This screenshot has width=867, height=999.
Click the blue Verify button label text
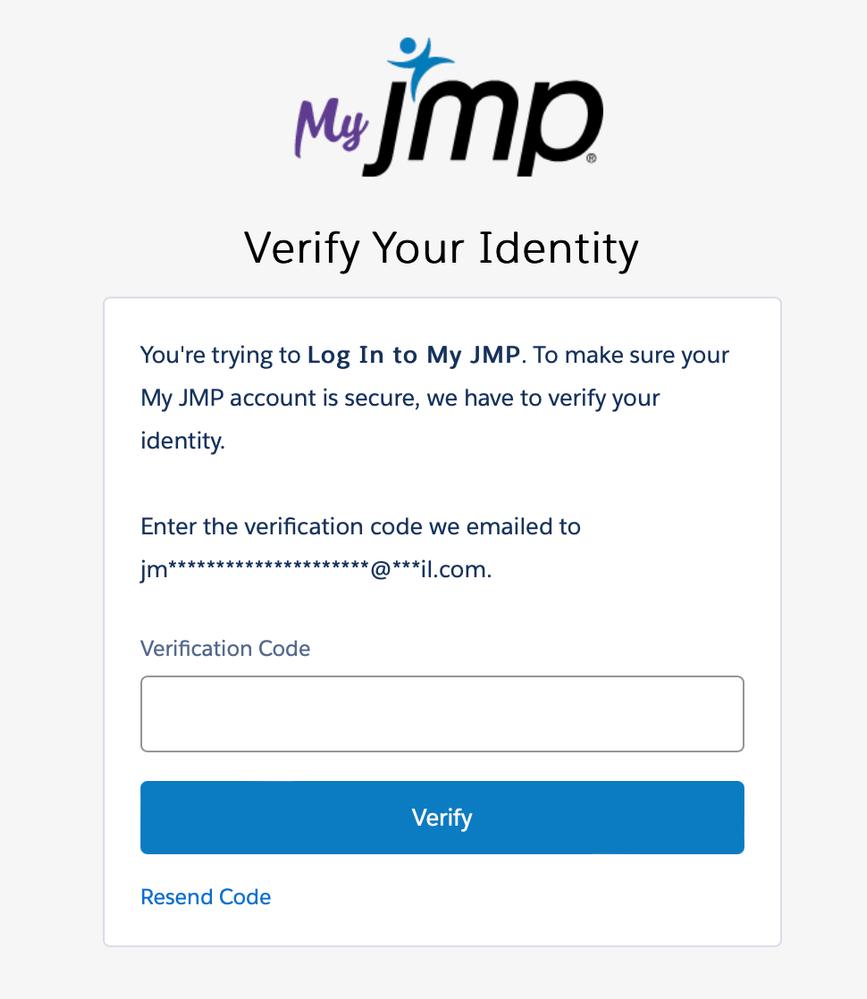click(441, 817)
